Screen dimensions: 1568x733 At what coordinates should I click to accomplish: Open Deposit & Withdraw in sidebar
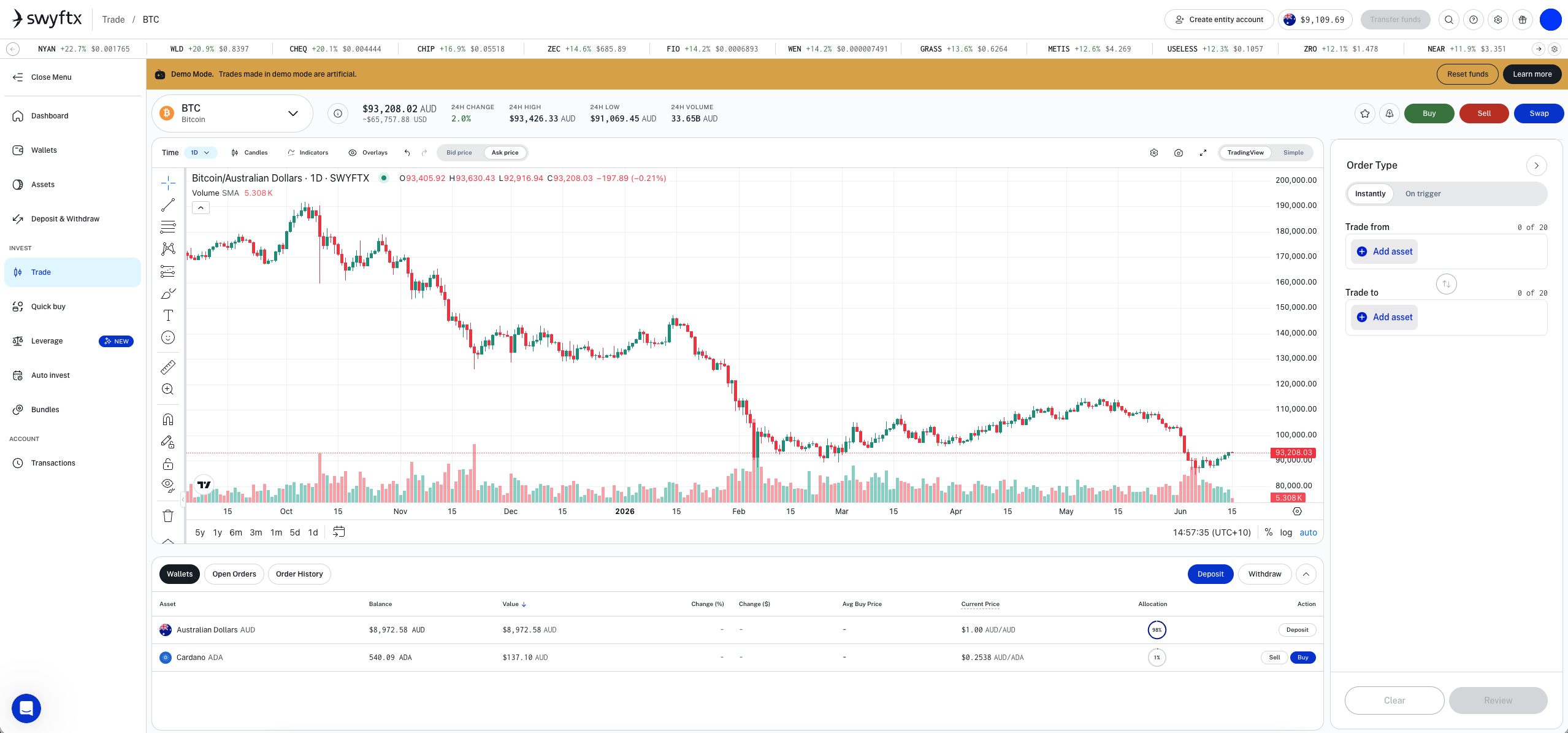(x=72, y=219)
